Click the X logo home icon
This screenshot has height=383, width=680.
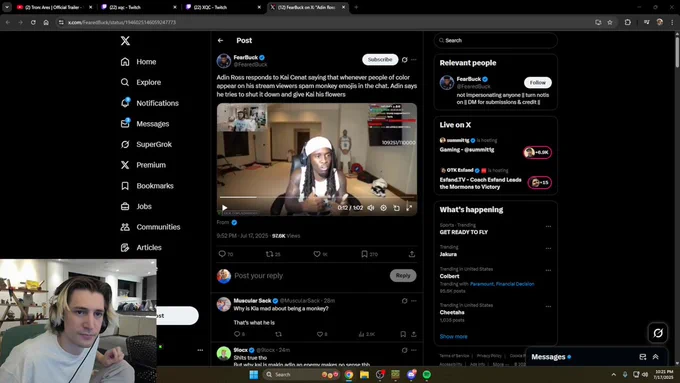(x=125, y=41)
